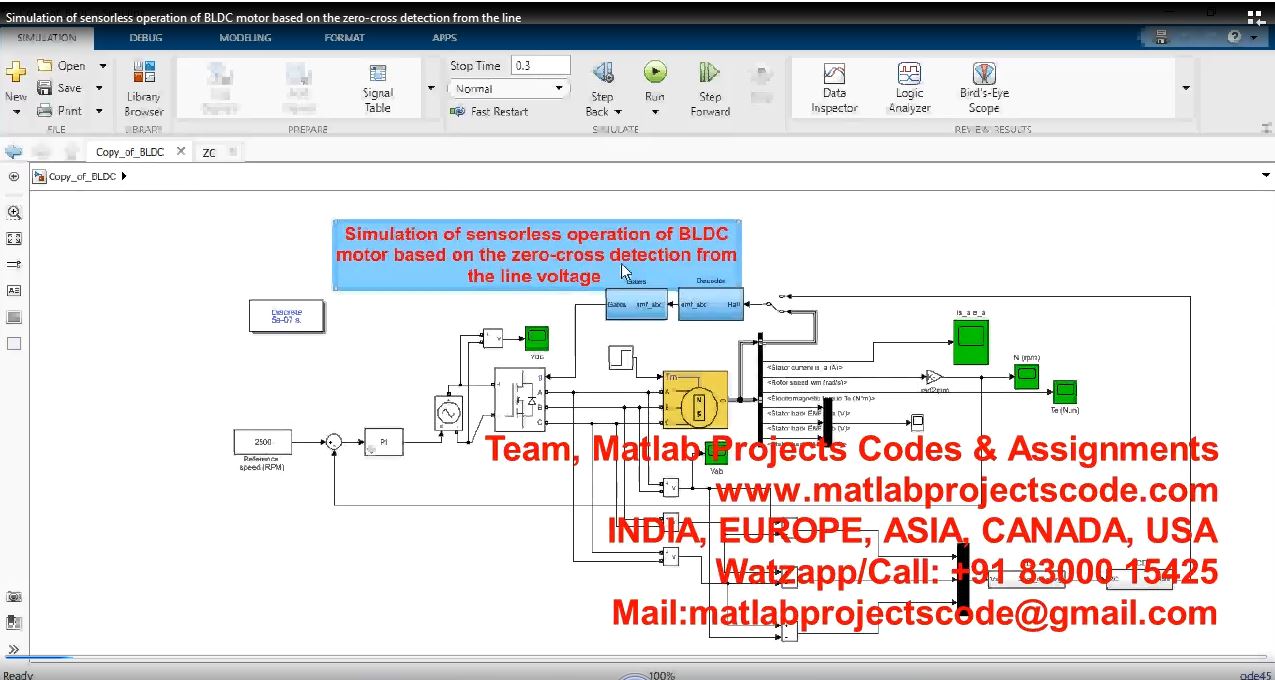This screenshot has width=1275, height=680.
Task: Open the MODELING tab
Action: pos(245,38)
